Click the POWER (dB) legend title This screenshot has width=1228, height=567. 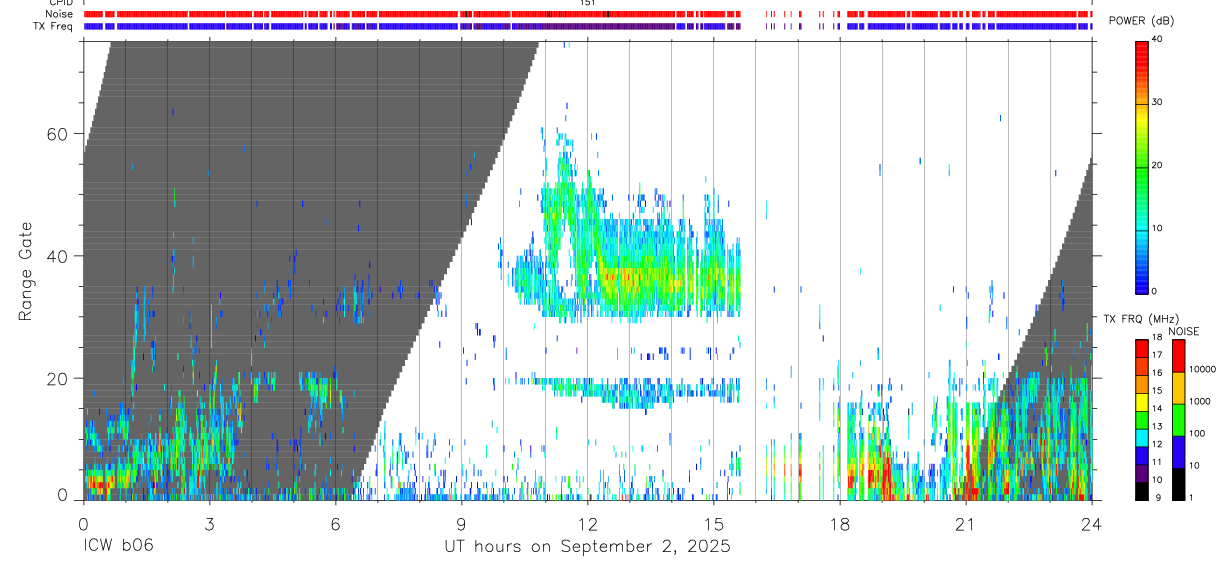1142,20
